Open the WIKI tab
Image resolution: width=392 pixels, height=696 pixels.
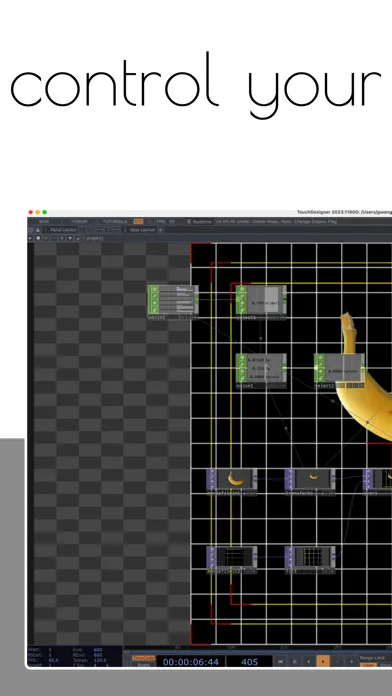click(x=44, y=221)
